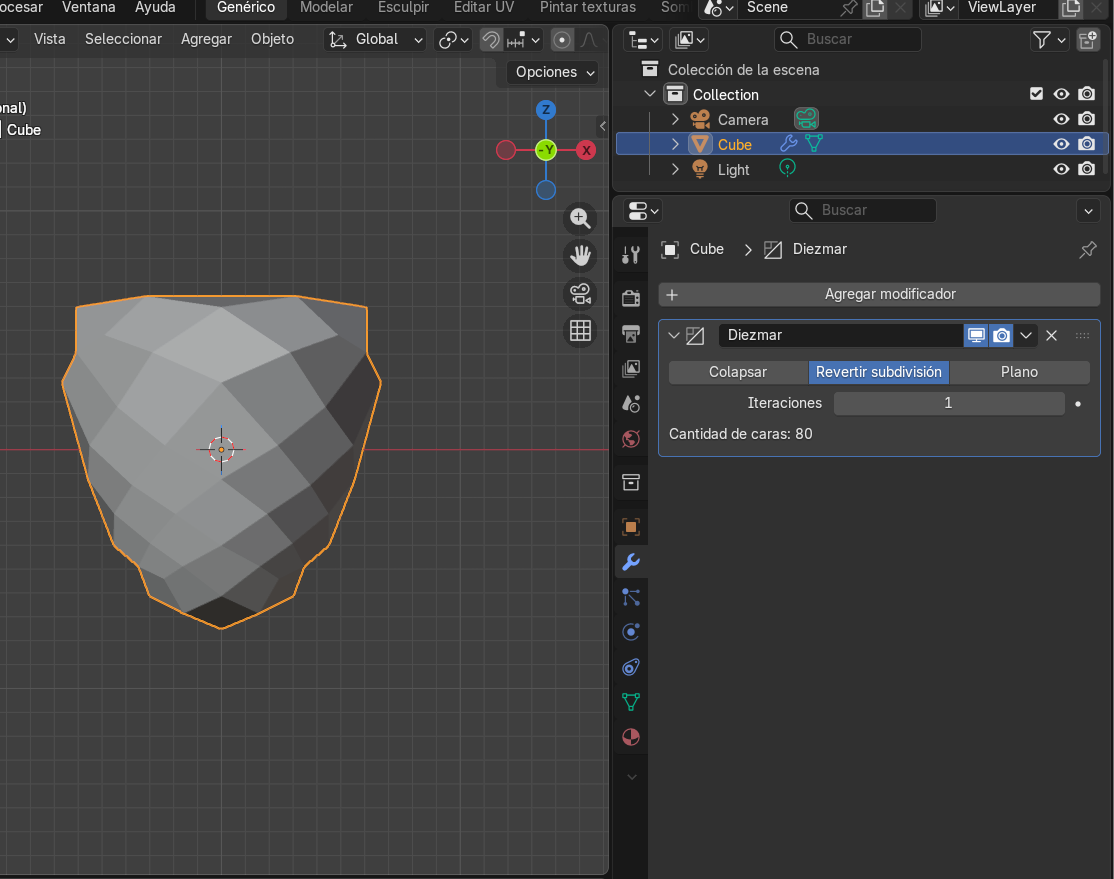Viewport: 1114px width, 879px height.
Task: Click the zoom magnifier viewport icon
Action: [580, 218]
